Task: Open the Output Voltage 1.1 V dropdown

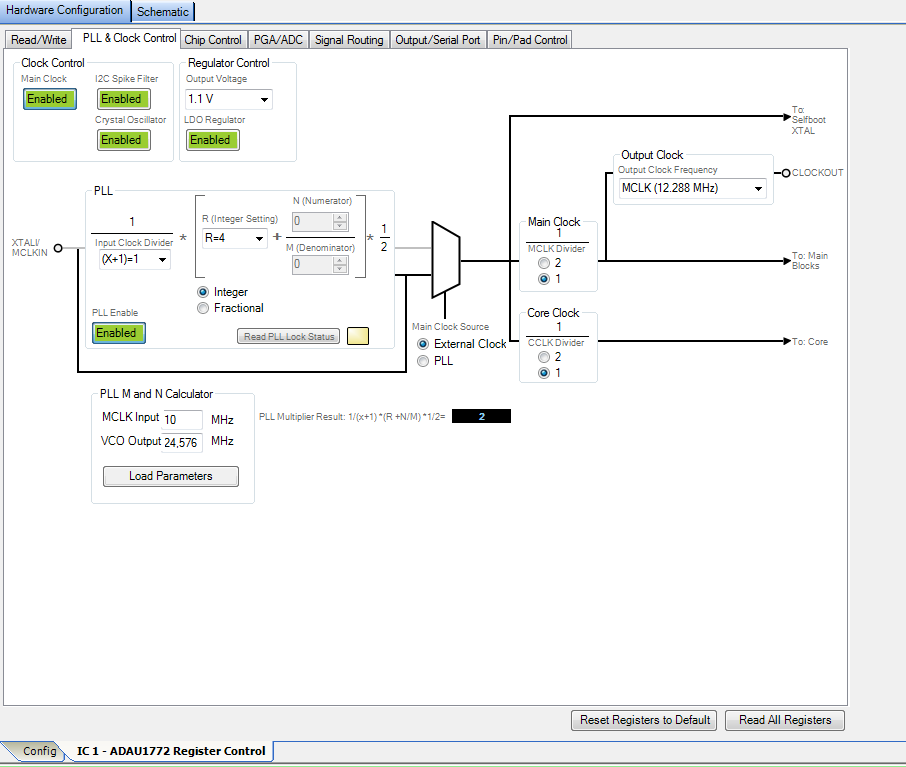Action: (229, 99)
